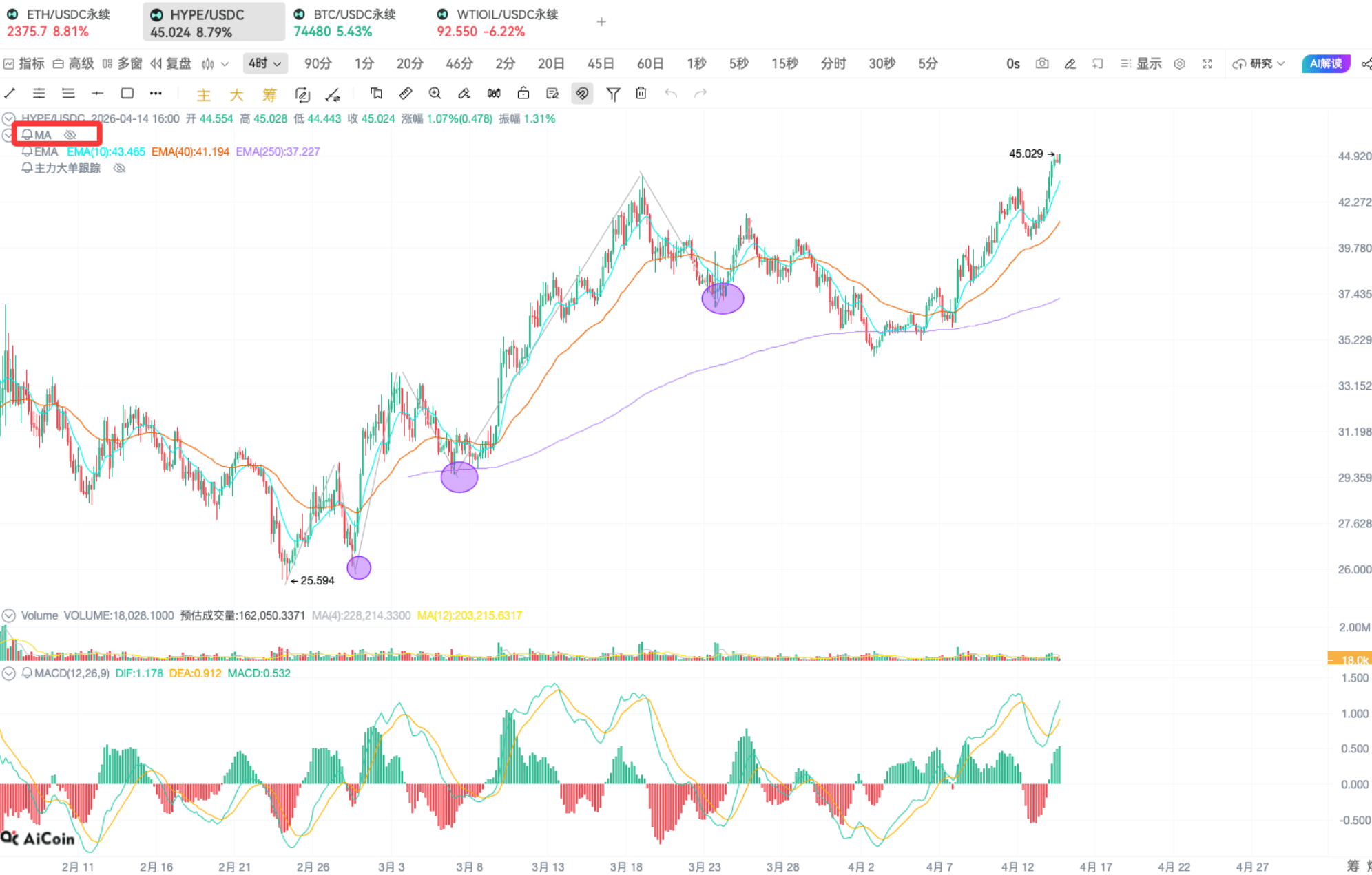Screen dimensions: 1372x875
Task: Click the filter funnel icon
Action: [613, 94]
